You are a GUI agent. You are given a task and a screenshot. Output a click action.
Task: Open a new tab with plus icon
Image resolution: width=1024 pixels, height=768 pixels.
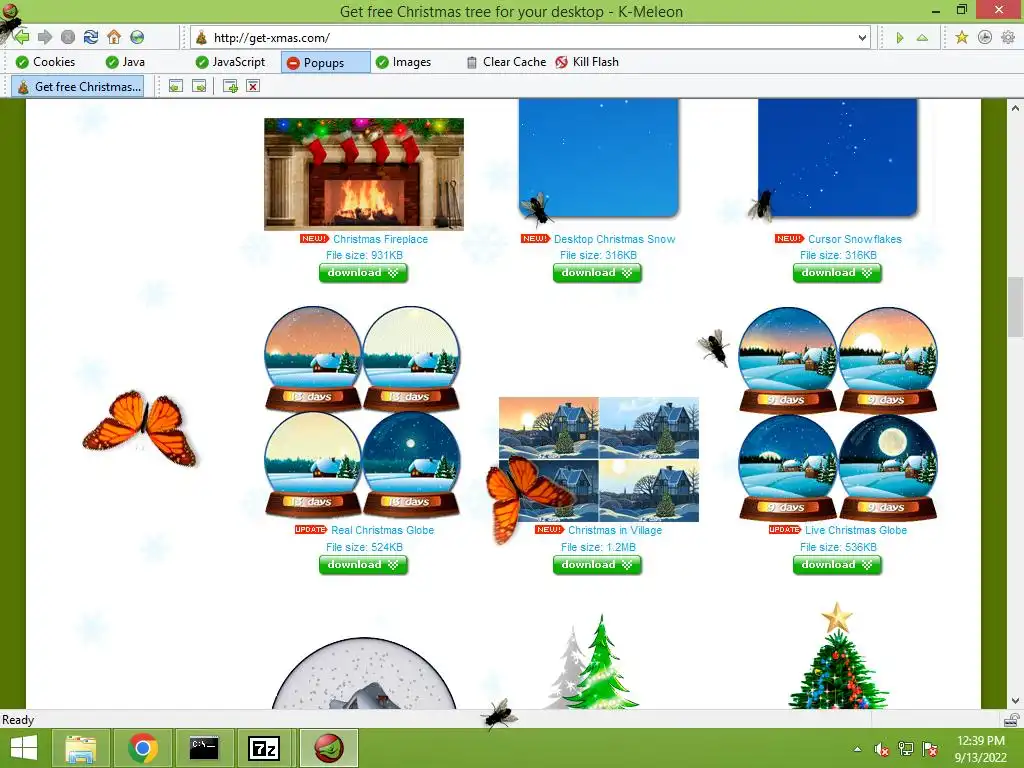pyautogui.click(x=230, y=86)
